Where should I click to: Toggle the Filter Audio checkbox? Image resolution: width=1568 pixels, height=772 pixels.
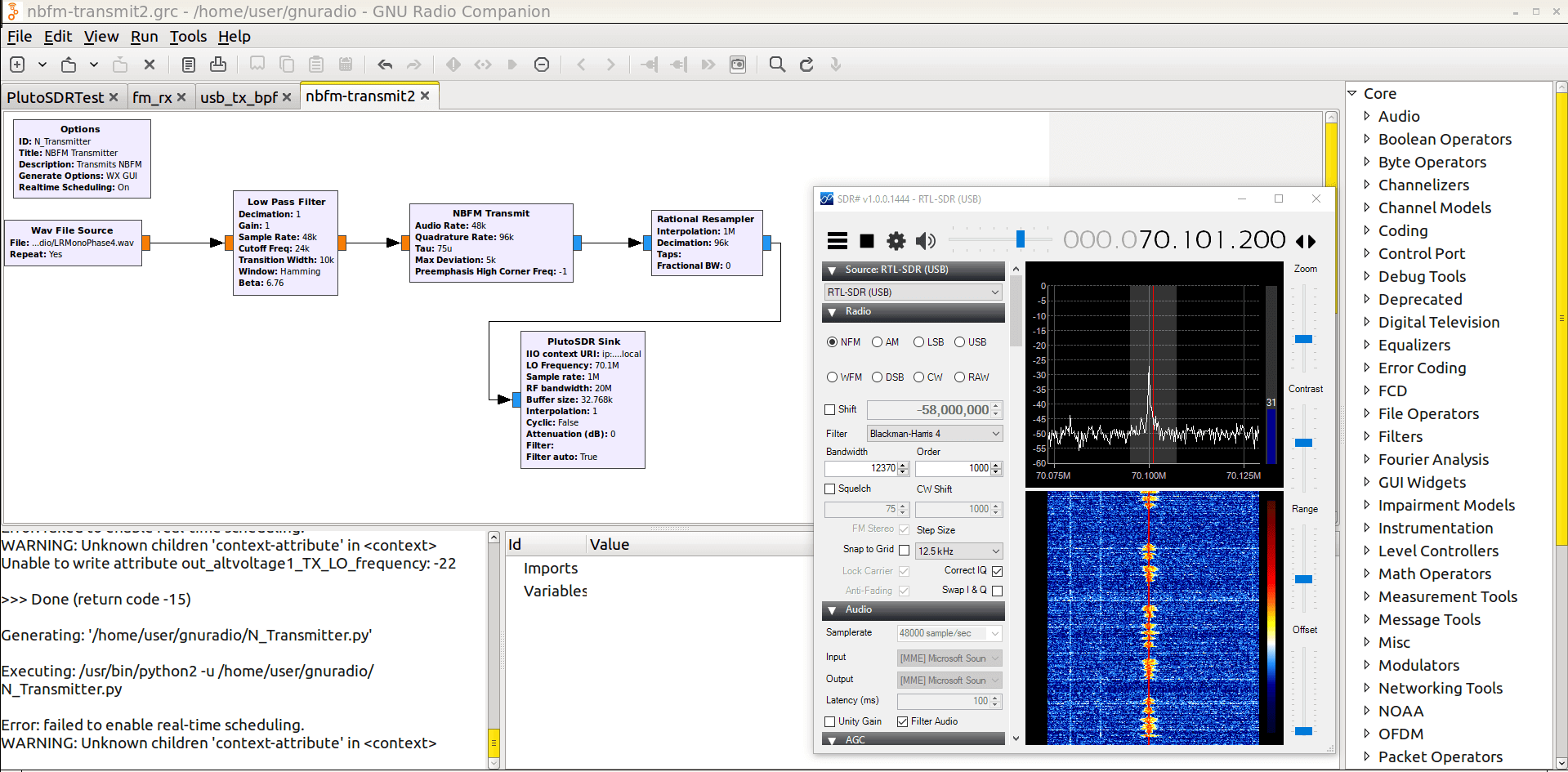[x=903, y=721]
